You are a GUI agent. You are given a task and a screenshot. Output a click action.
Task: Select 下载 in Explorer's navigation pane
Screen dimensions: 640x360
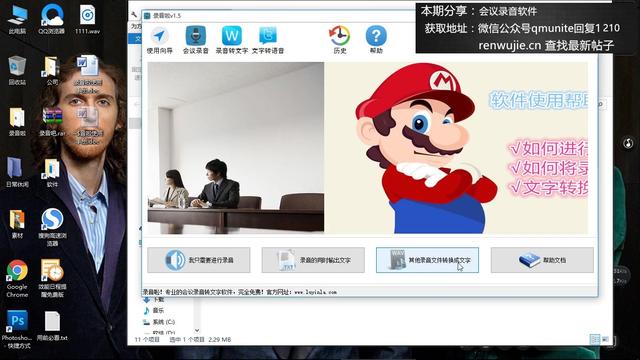click(154, 300)
